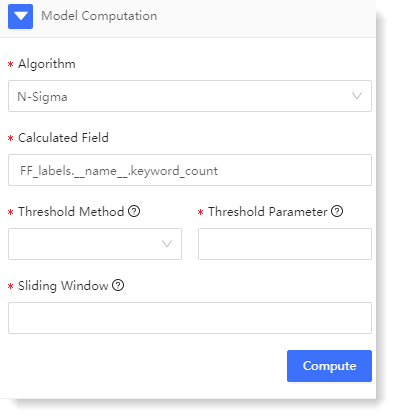Screen dimensions: 396x419
Task: Click the Sliding Window label text
Action: coord(63,286)
